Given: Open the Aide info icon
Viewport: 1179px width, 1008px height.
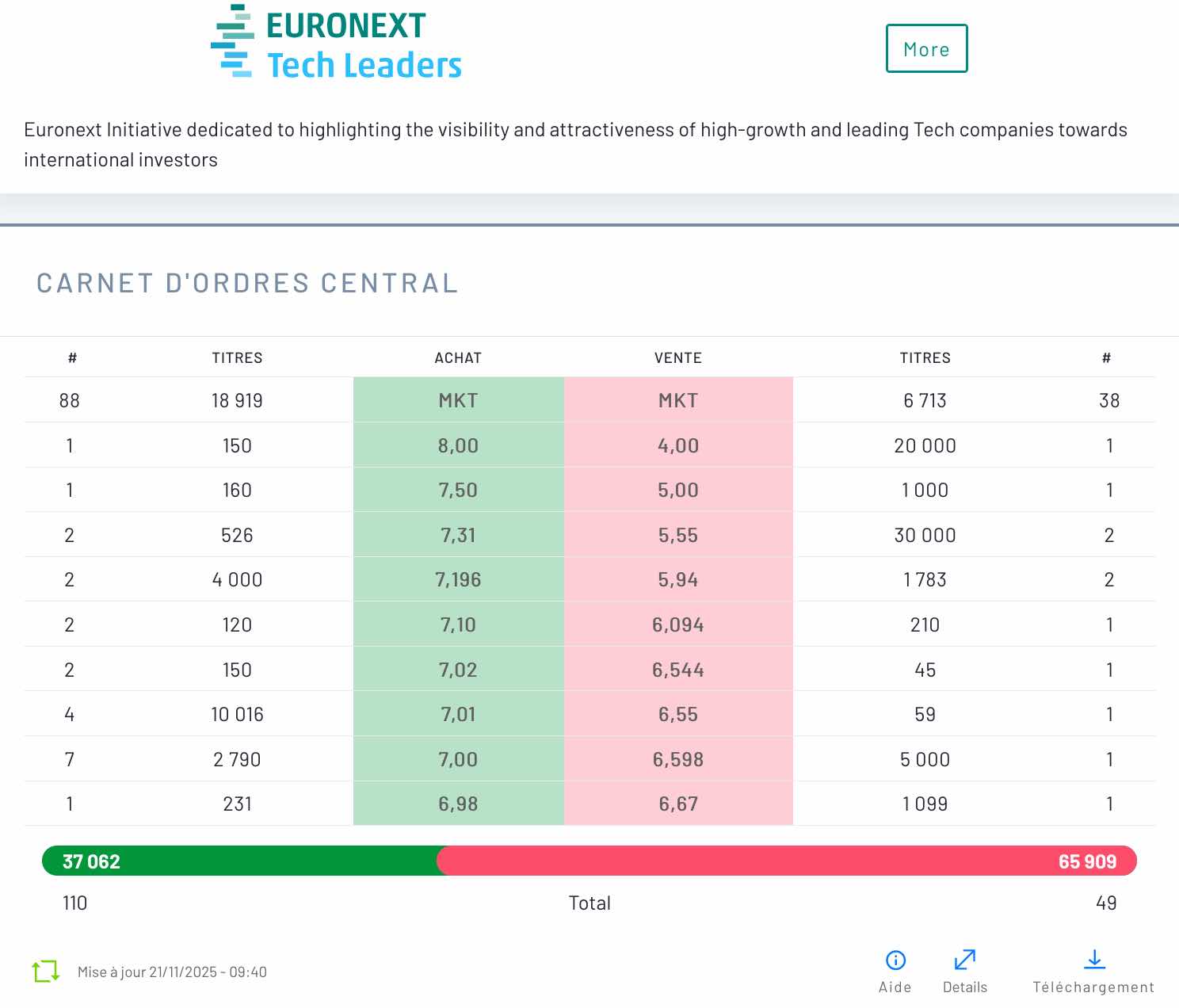Looking at the screenshot, I should point(895,960).
